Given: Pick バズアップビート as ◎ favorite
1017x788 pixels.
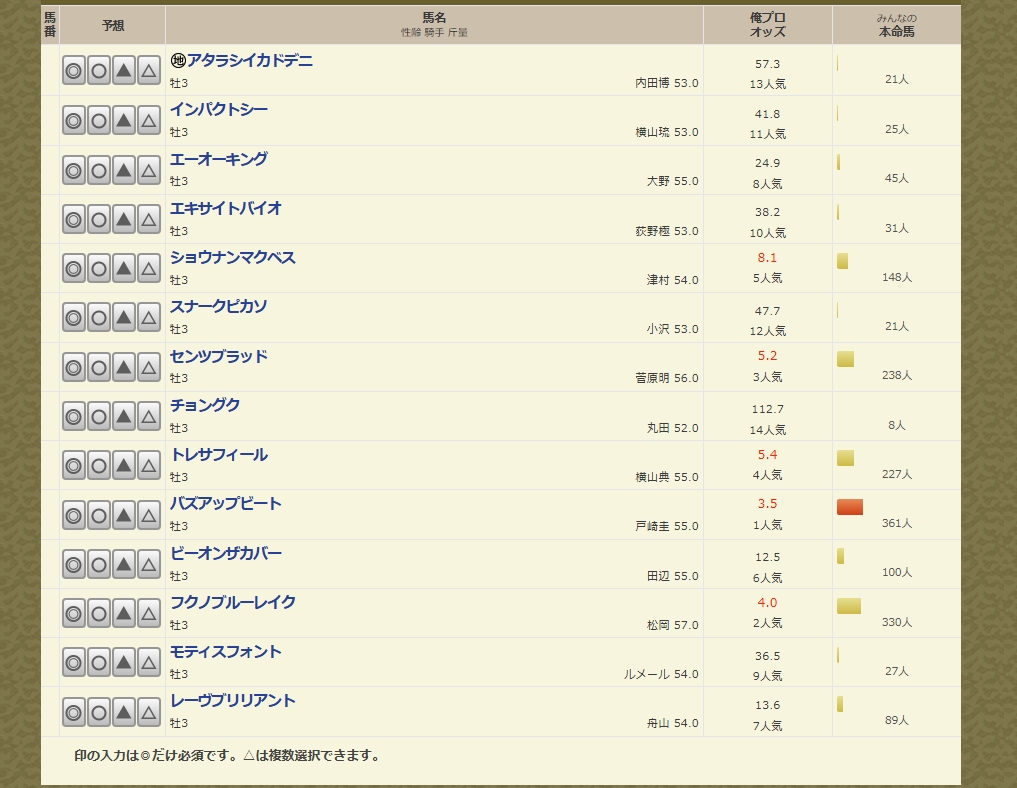Looking at the screenshot, I should (x=74, y=515).
